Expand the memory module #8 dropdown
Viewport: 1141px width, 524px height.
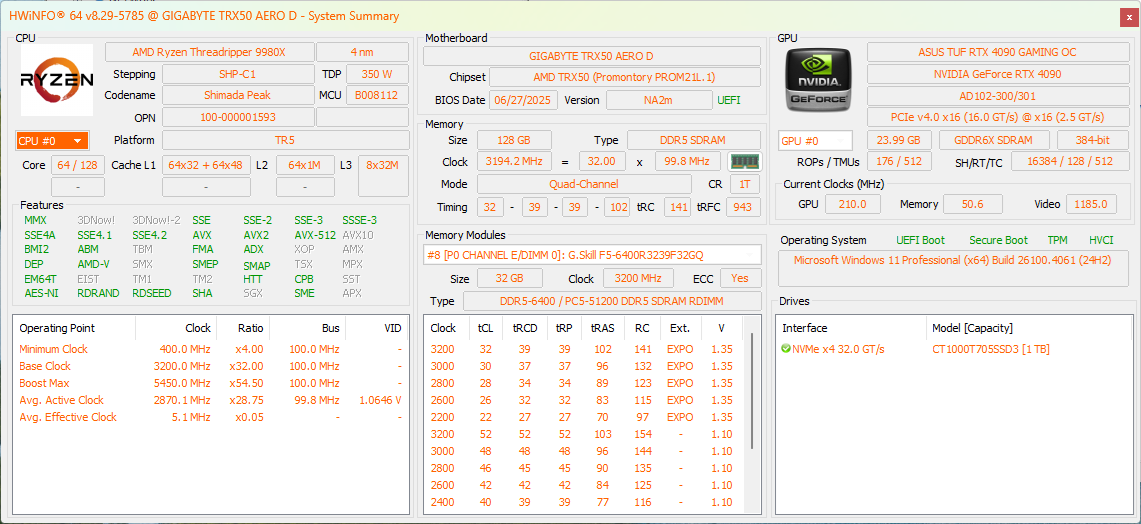(x=592, y=255)
